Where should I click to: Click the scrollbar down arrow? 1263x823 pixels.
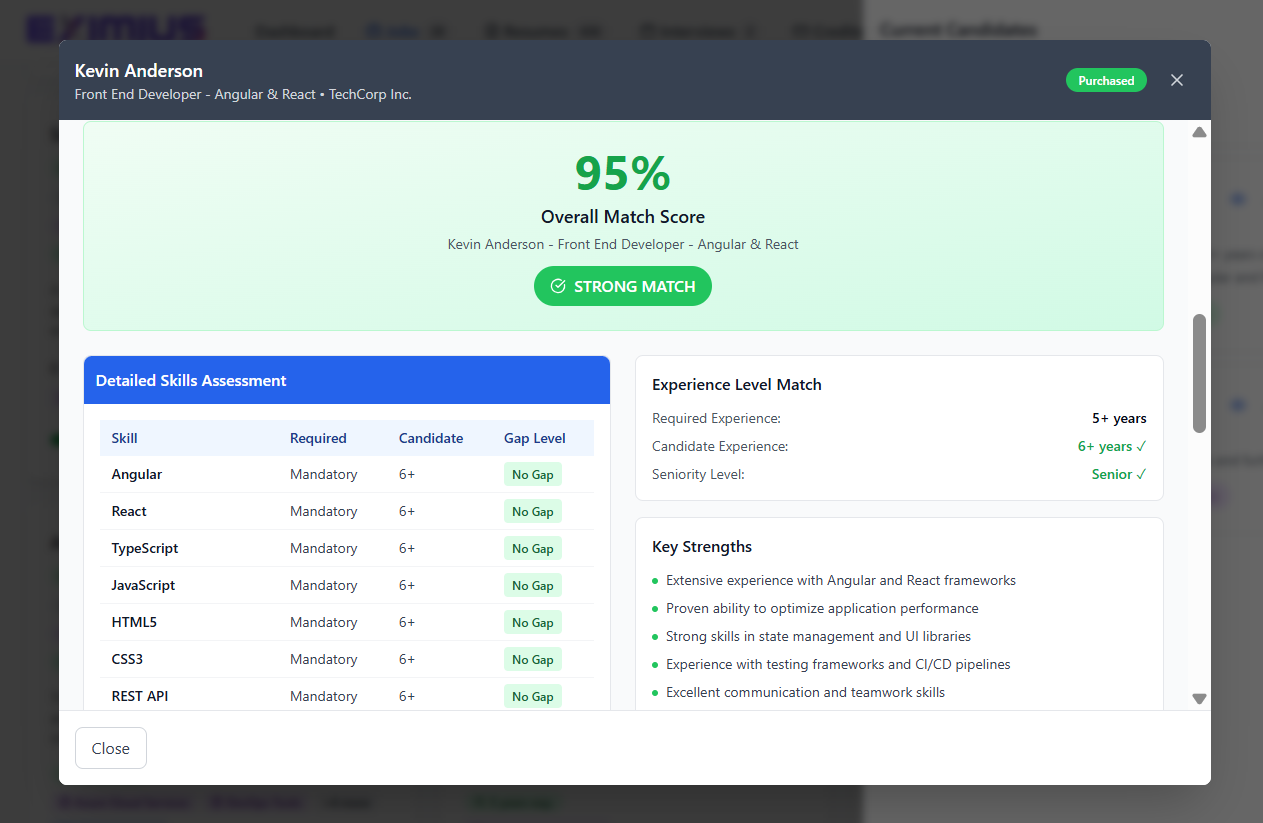[x=1199, y=699]
